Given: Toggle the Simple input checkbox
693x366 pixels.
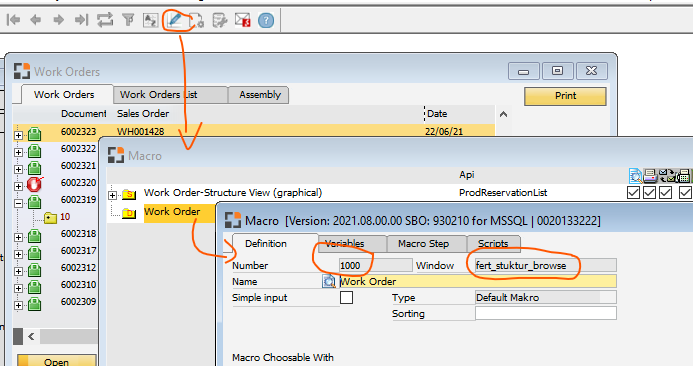Looking at the screenshot, I should point(346,297).
